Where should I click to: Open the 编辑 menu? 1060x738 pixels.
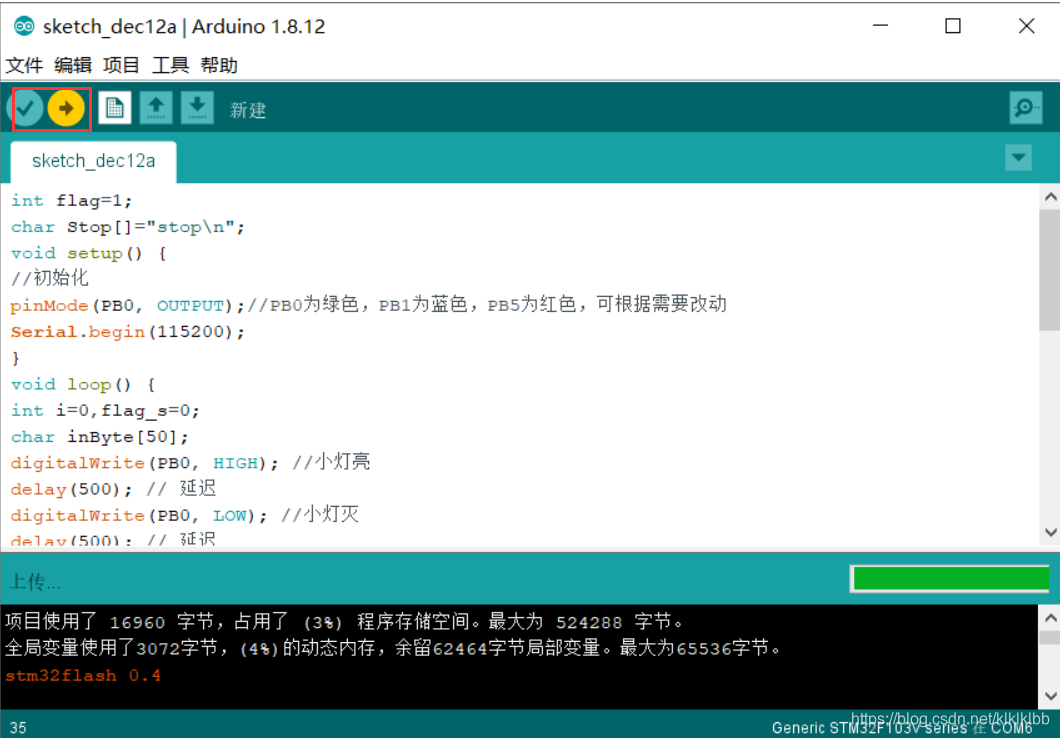[x=73, y=66]
